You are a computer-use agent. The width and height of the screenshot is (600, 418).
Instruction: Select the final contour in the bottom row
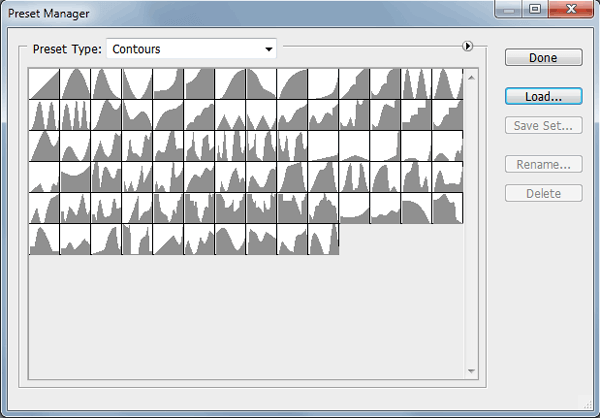coord(323,239)
